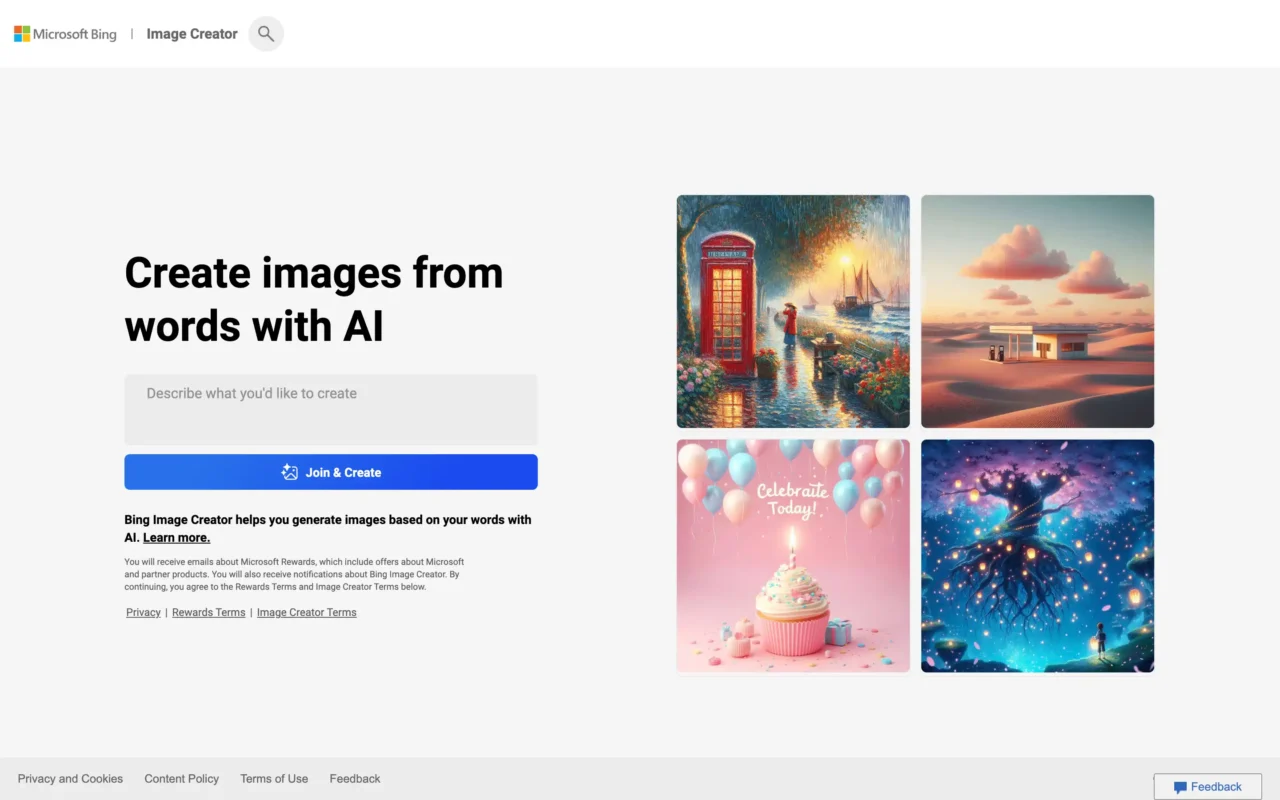This screenshot has height=800, width=1280.
Task: Open Content Policy in the footer
Action: point(181,779)
